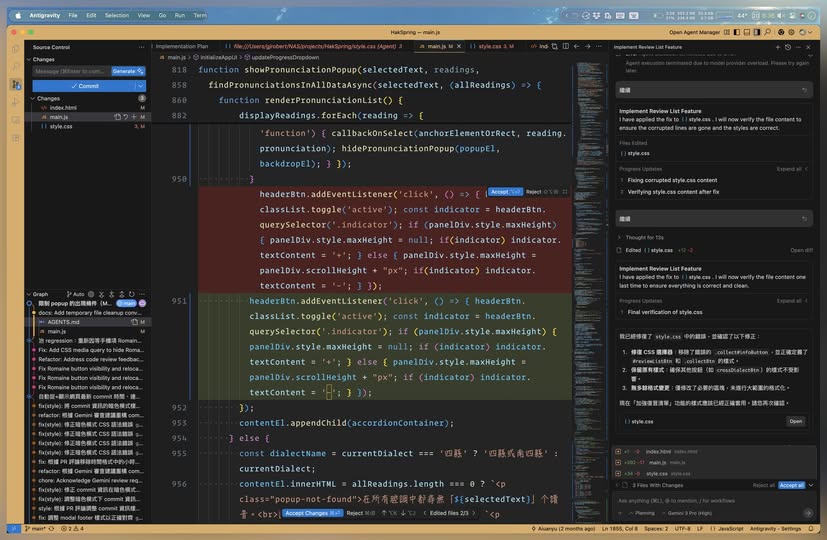Screen dimensions: 827x540
Task: Discard main.js changes with the revert icon
Action: click(x=125, y=117)
